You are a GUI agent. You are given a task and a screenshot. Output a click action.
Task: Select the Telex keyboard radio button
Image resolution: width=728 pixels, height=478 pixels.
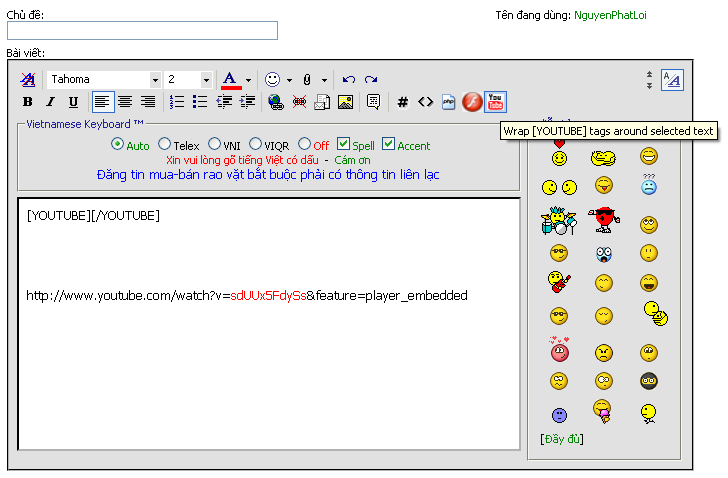click(165, 144)
